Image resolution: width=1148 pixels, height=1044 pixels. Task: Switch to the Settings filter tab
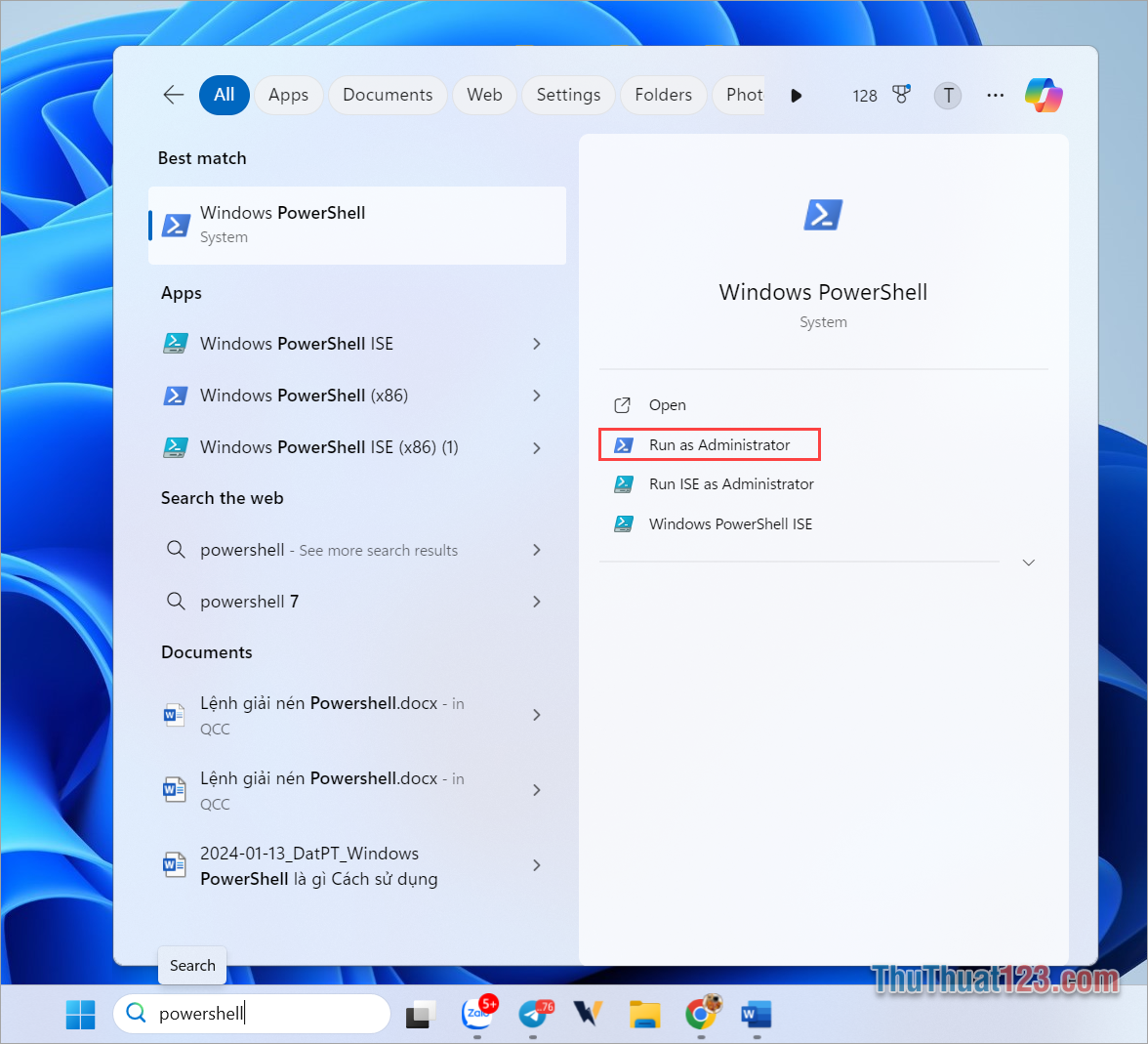coord(568,95)
